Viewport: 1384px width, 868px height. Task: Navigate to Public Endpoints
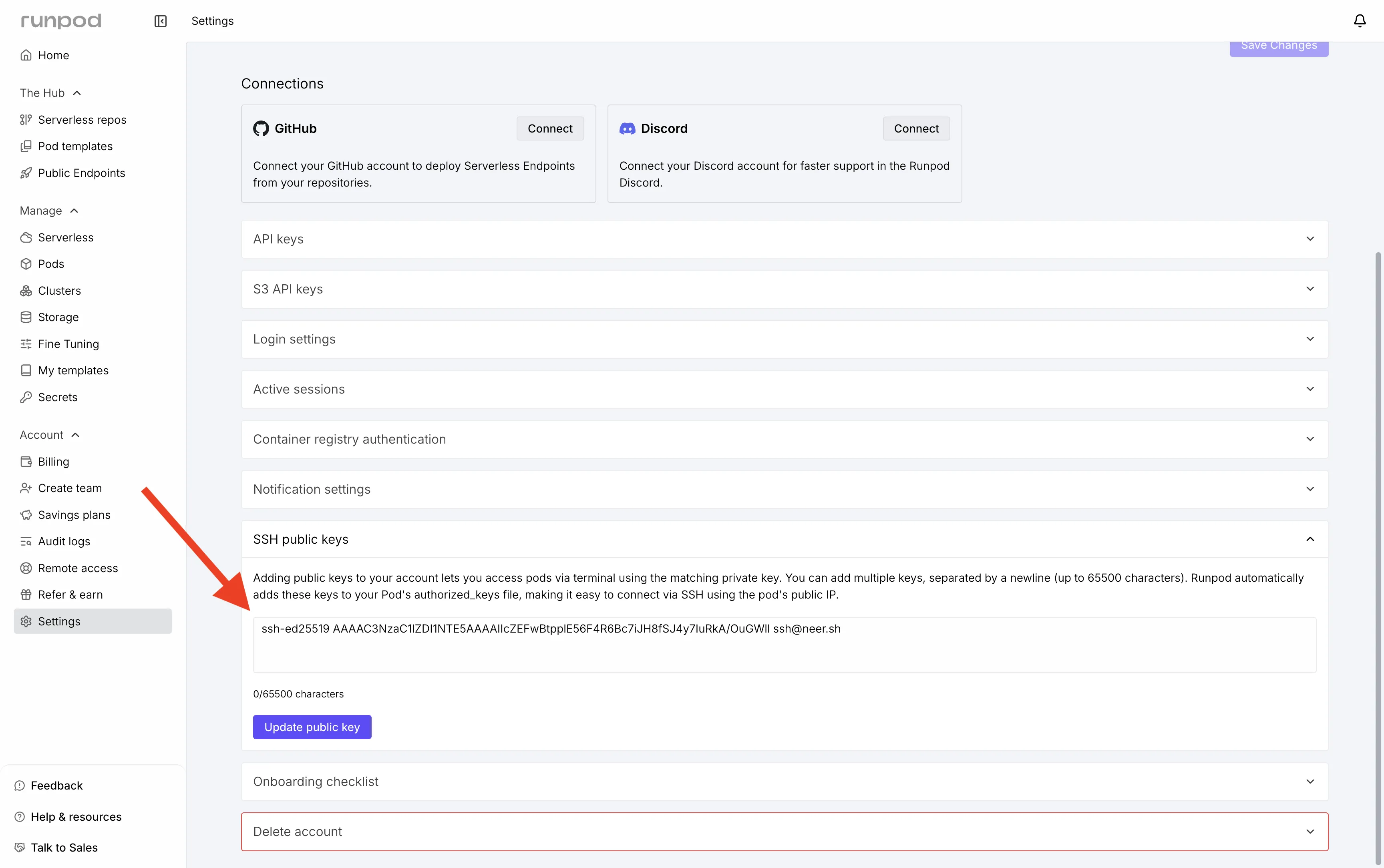82,173
